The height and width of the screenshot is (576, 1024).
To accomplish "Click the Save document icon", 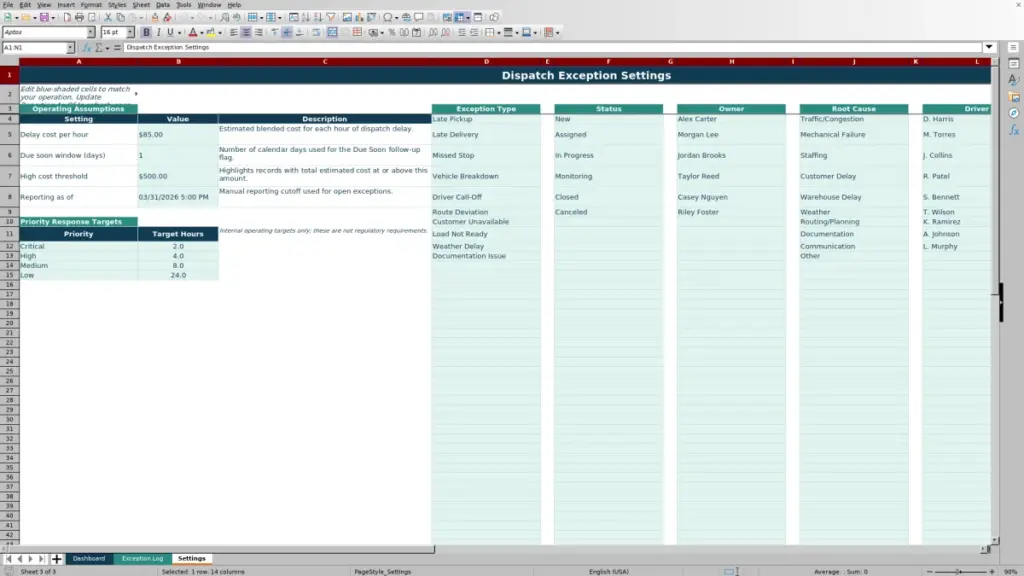I will pyautogui.click(x=44, y=17).
